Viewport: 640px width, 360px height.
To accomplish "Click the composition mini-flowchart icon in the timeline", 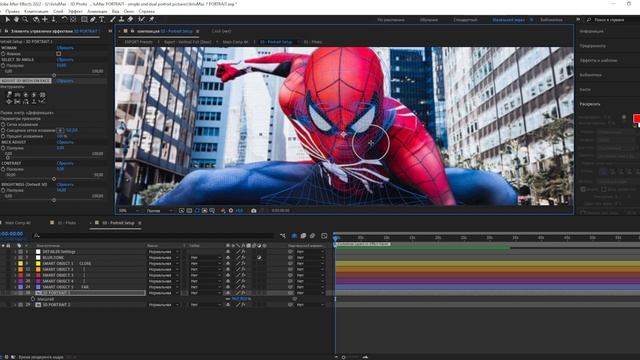I will [x=283, y=236].
